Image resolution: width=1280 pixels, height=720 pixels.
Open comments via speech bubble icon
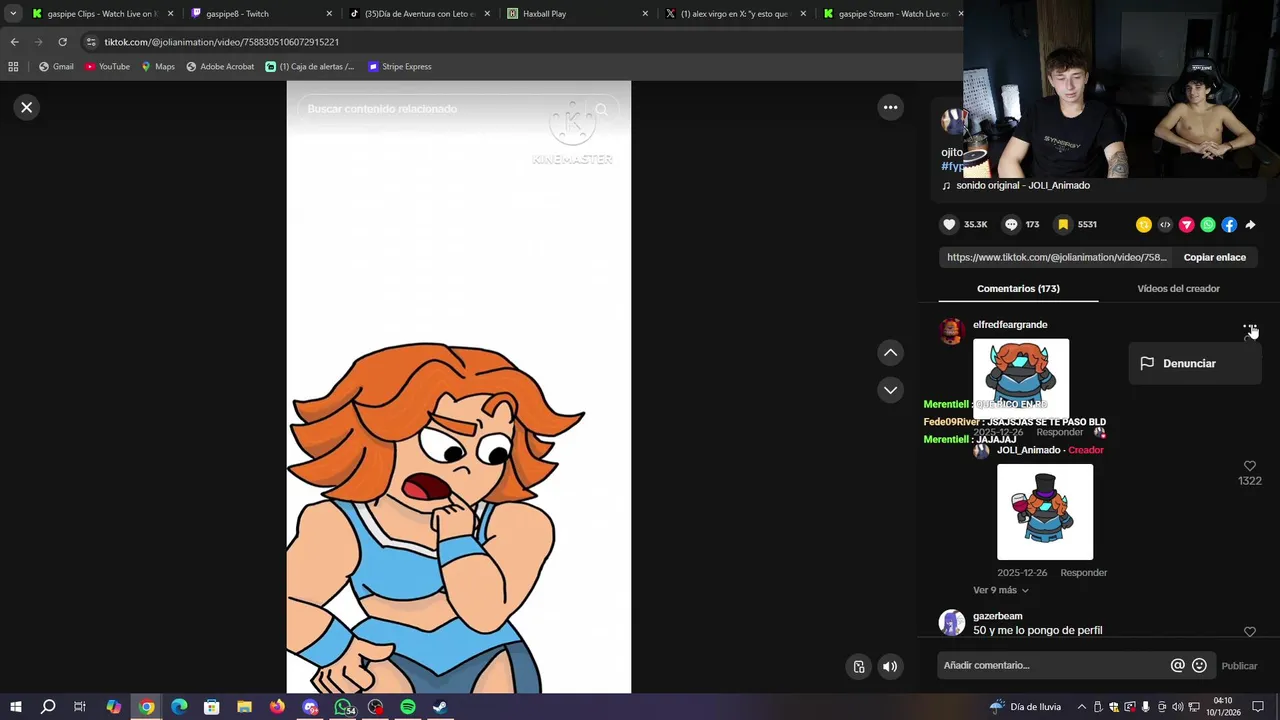click(1011, 225)
